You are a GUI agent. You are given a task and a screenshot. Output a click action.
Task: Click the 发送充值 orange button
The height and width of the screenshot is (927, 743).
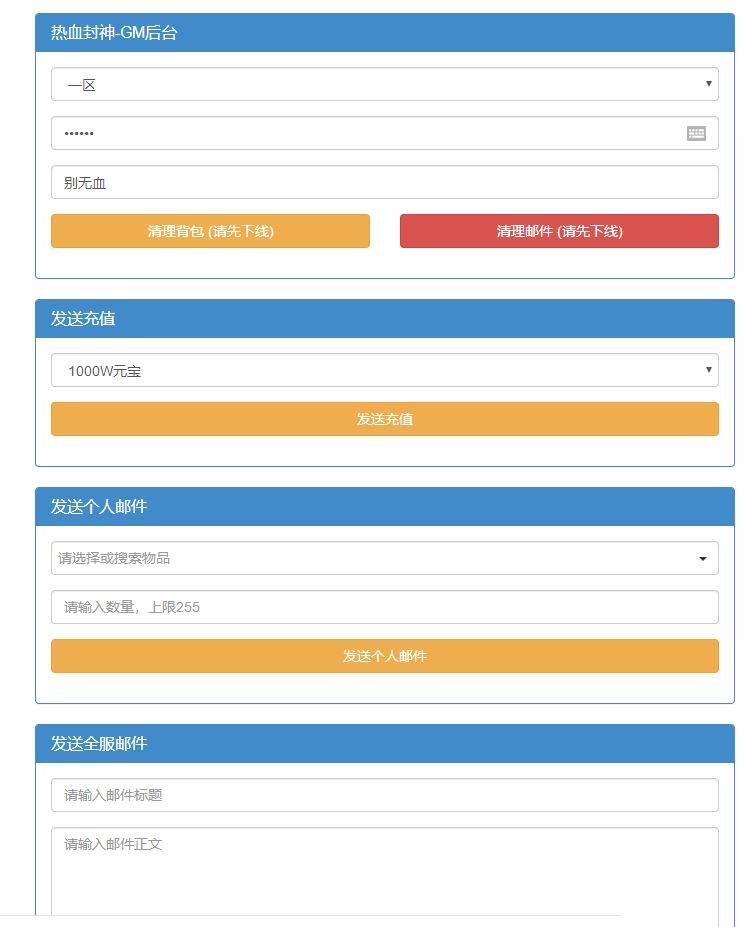point(384,419)
